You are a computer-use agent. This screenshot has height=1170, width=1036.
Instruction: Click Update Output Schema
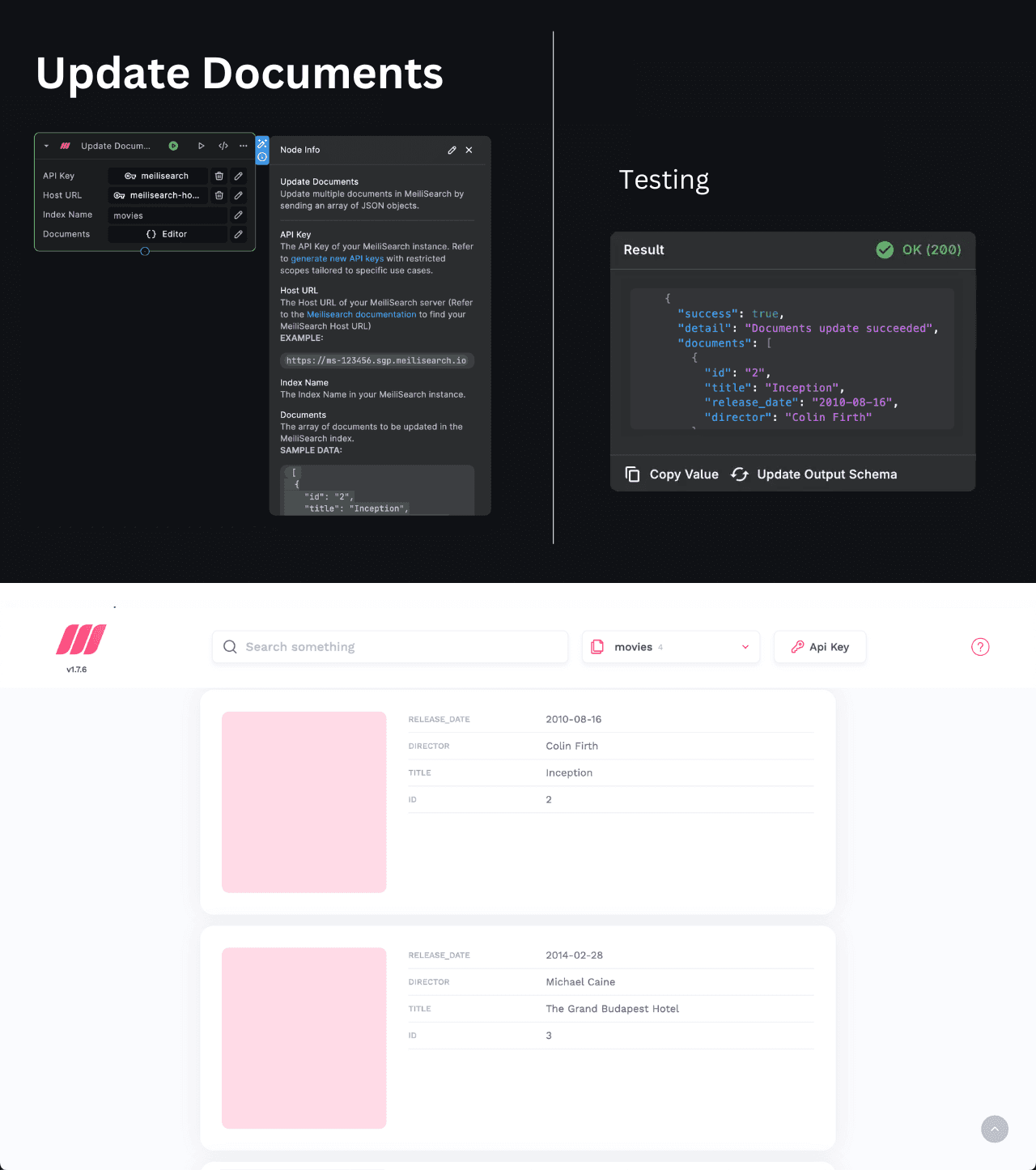826,474
